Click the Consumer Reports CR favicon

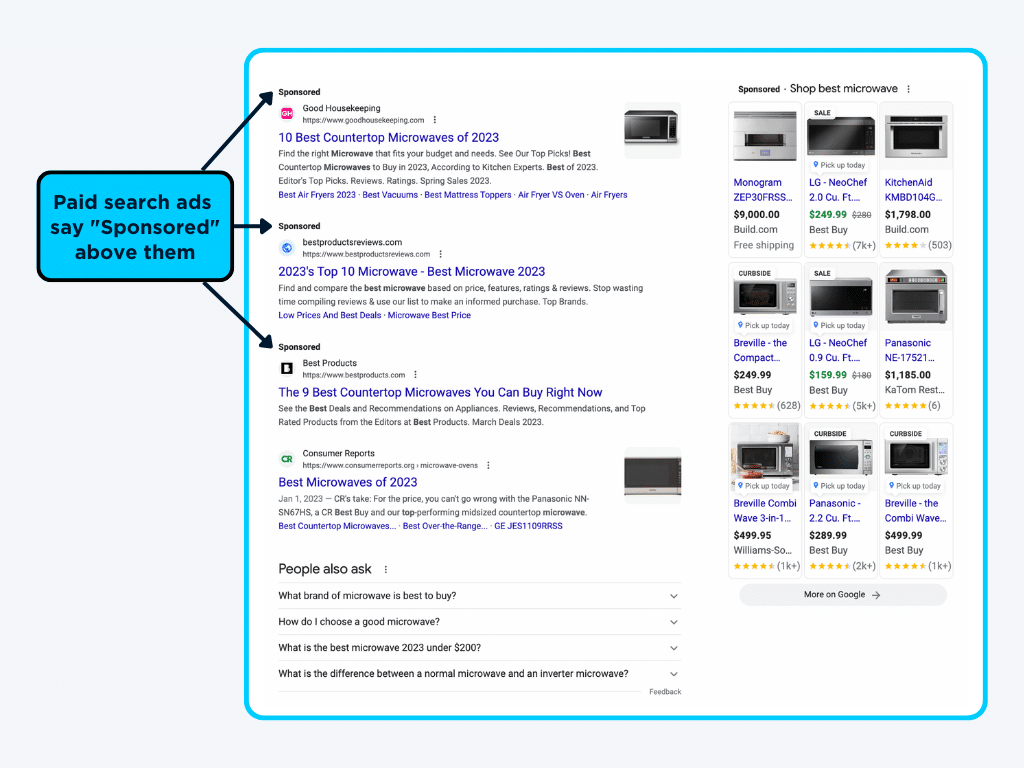pyautogui.click(x=287, y=459)
